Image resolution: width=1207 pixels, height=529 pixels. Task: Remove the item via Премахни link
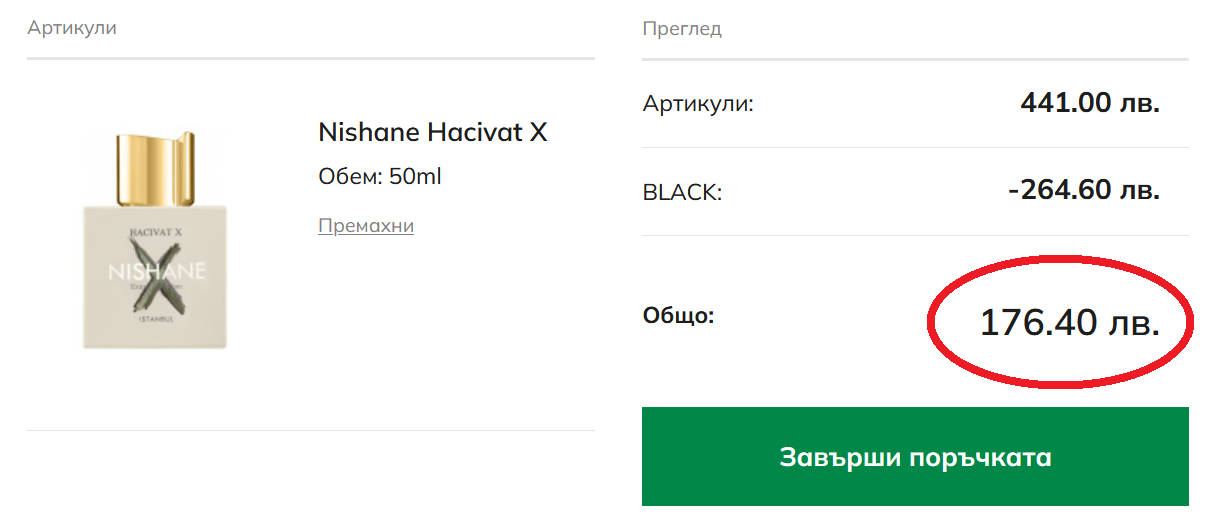tap(365, 226)
